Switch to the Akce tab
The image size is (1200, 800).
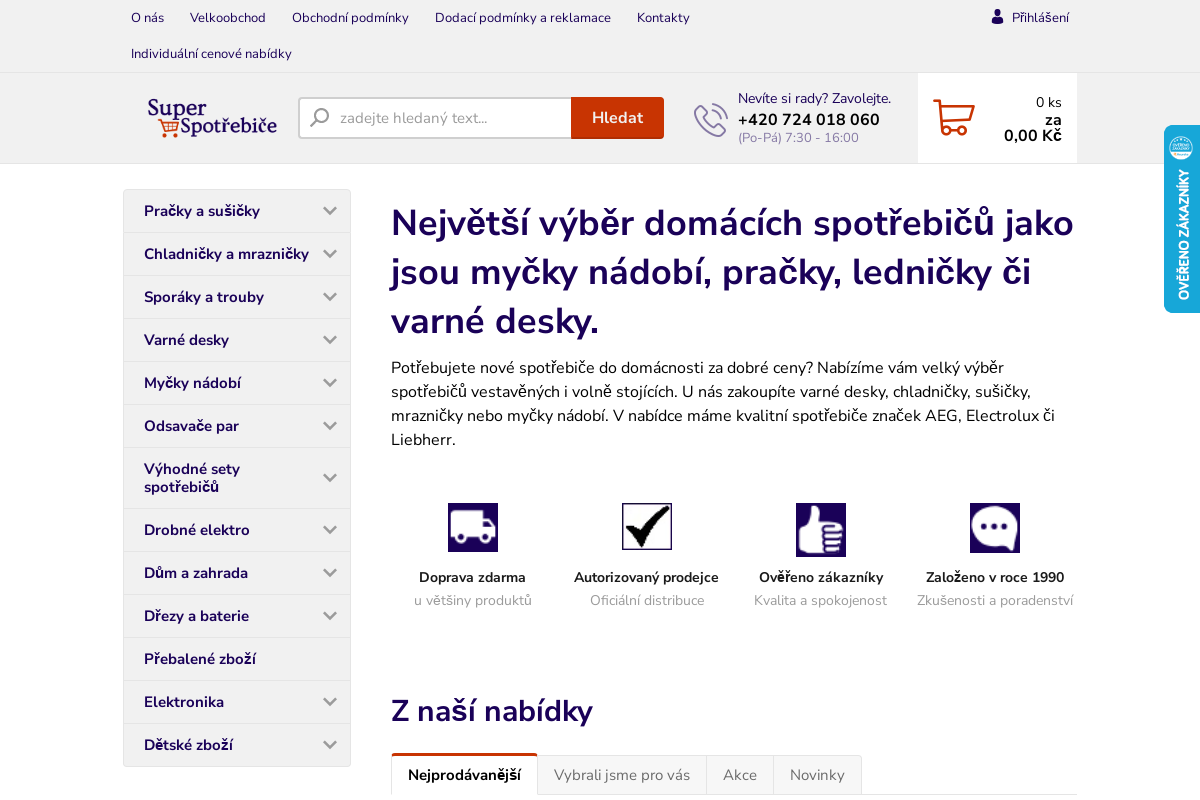coord(739,774)
